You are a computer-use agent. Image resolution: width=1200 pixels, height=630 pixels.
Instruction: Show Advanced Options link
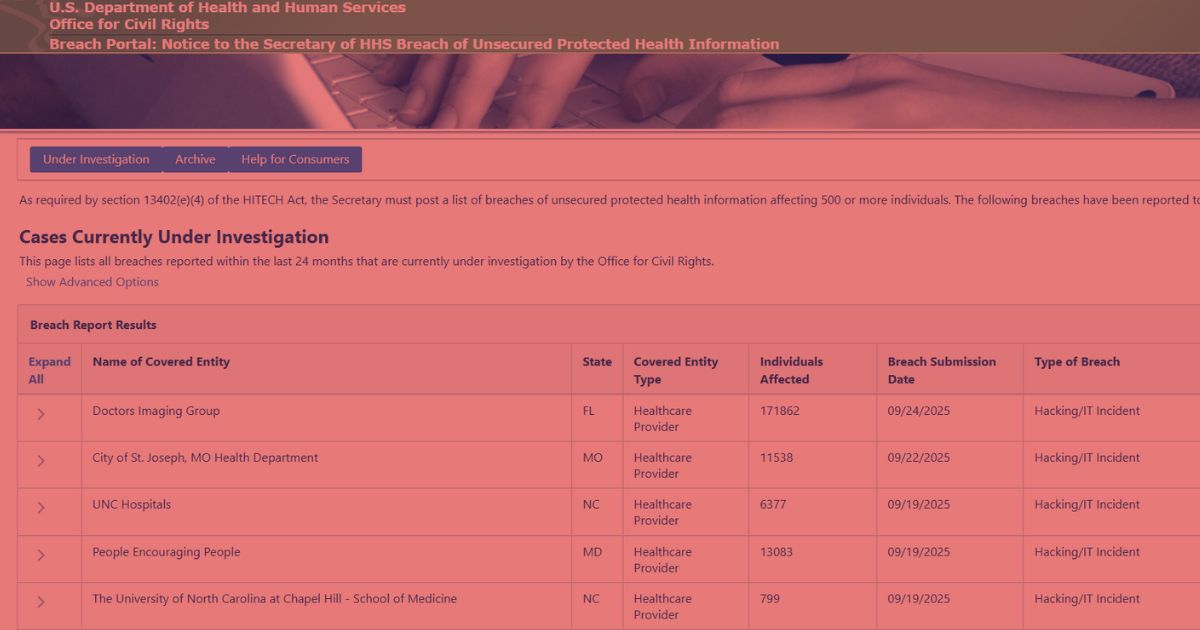click(92, 282)
